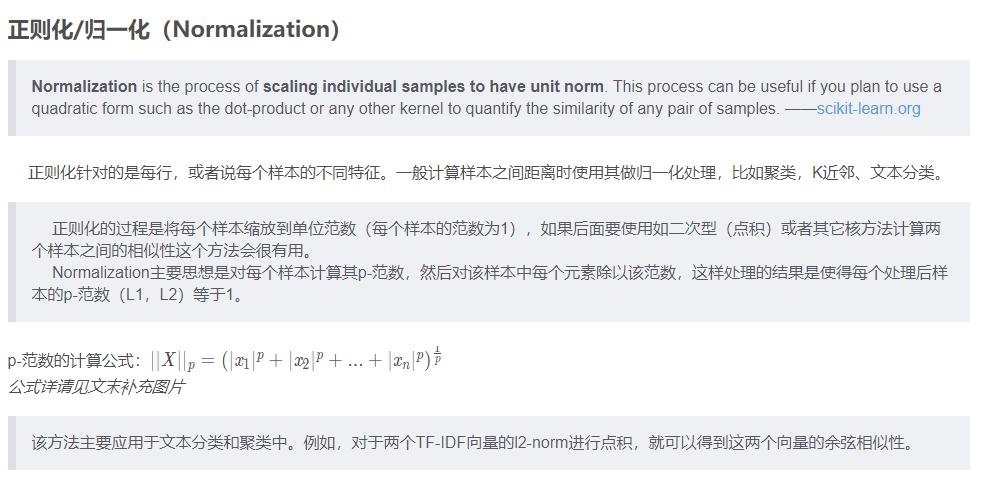Viewport: 981px width, 485px height.
Task: Click bold phrase 'scaling individual samples to have unit norm'
Action: [x=433, y=86]
